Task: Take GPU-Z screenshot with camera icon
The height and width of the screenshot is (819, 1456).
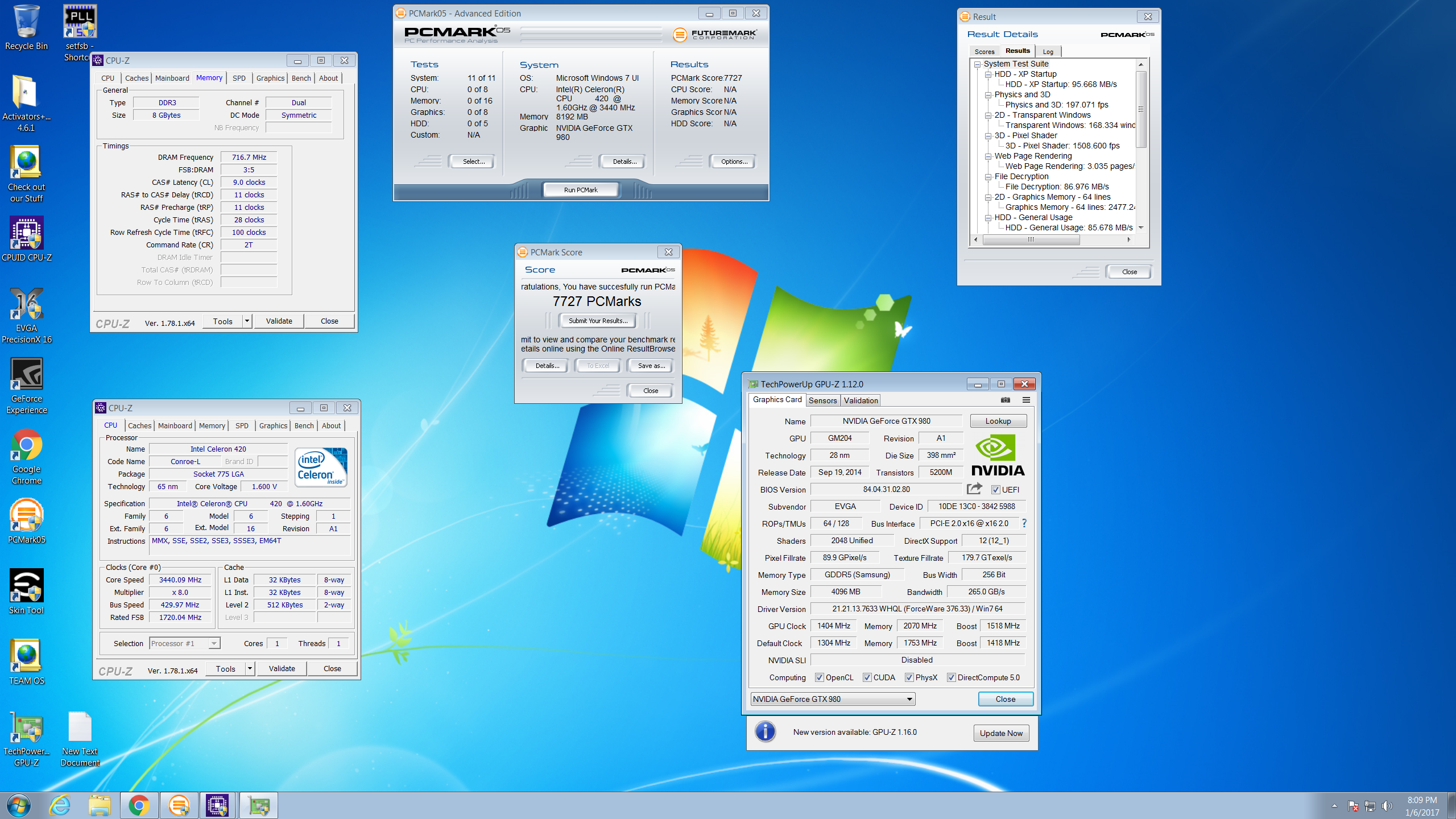Action: [x=1006, y=400]
